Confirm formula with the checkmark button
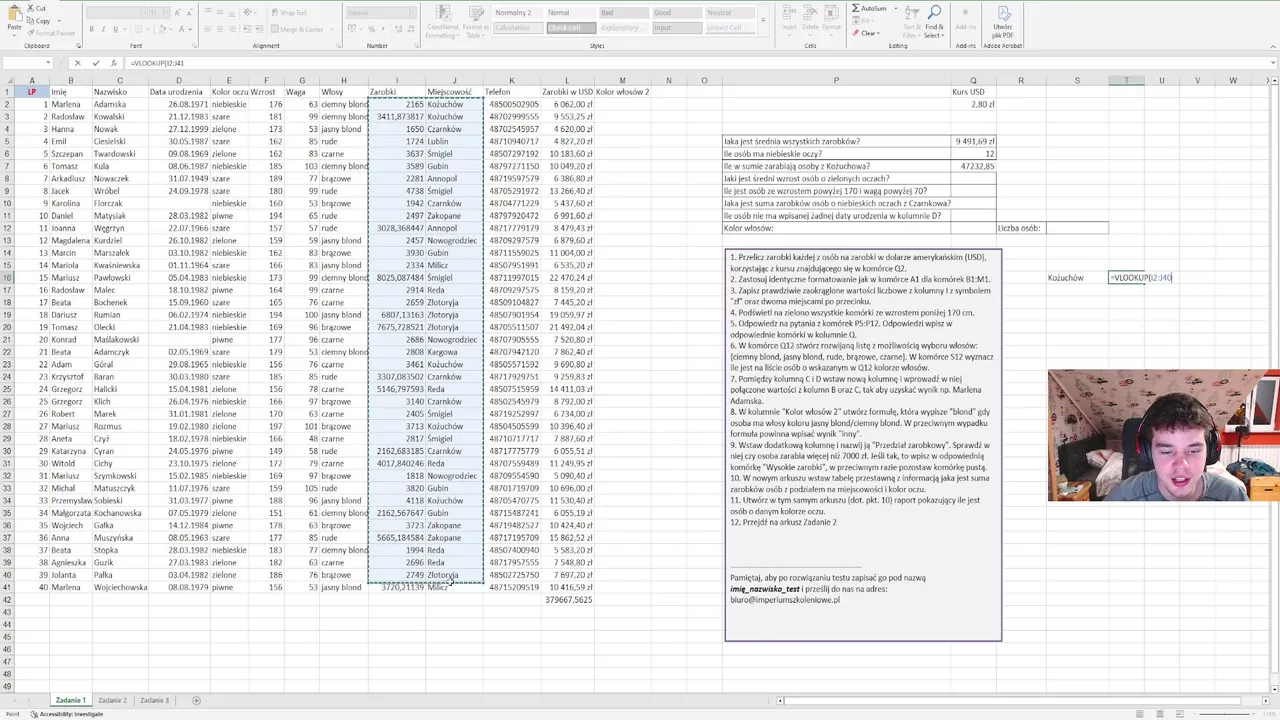The height and width of the screenshot is (720, 1280). point(95,63)
